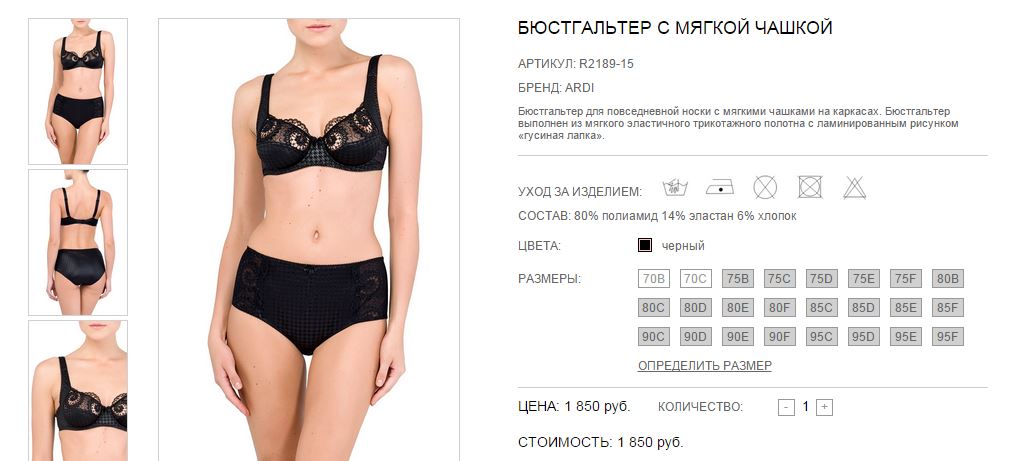Pick size 95F
This screenshot has width=1010, height=461.
[948, 337]
